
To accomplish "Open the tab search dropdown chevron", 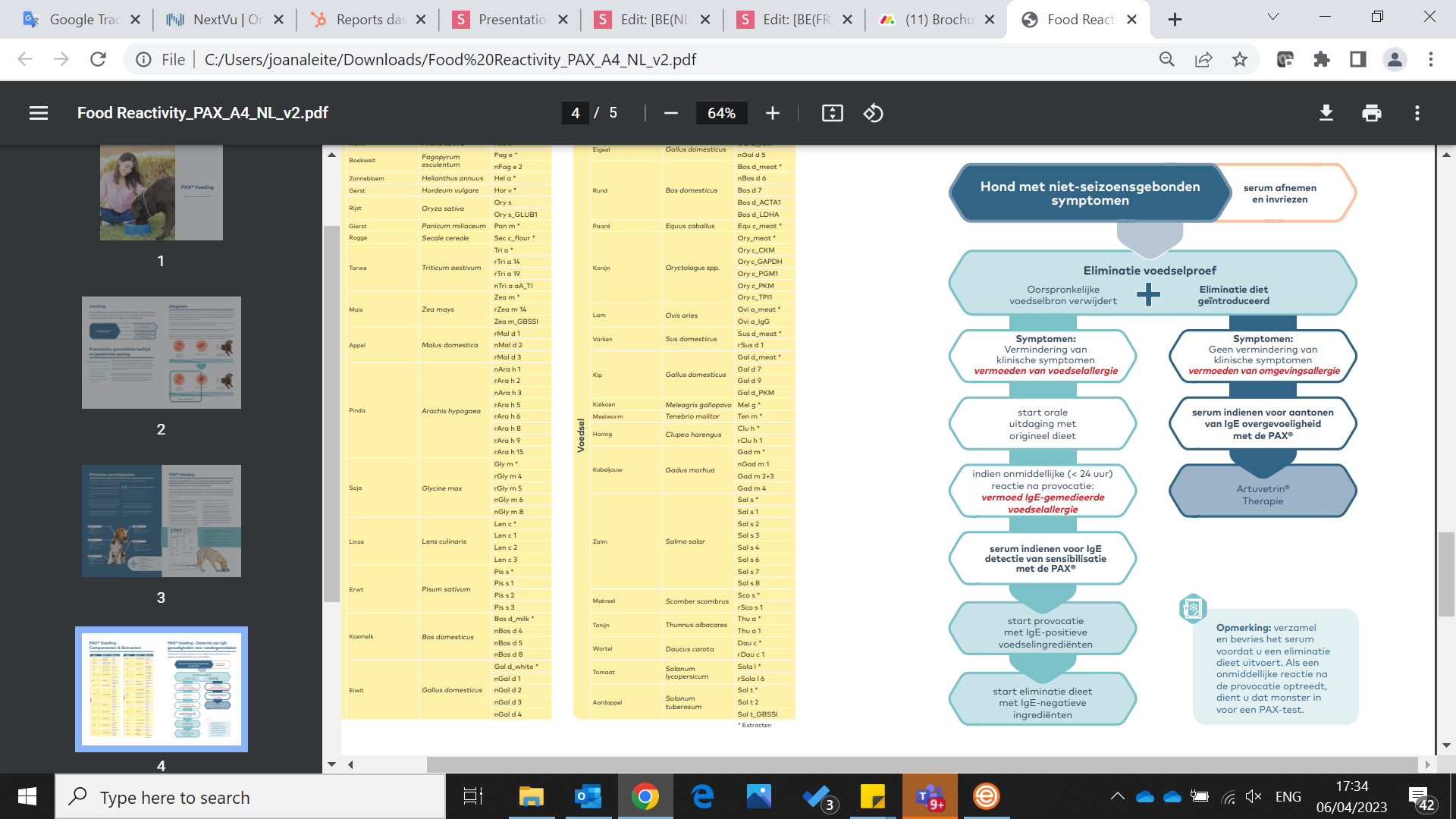I will click(1273, 18).
